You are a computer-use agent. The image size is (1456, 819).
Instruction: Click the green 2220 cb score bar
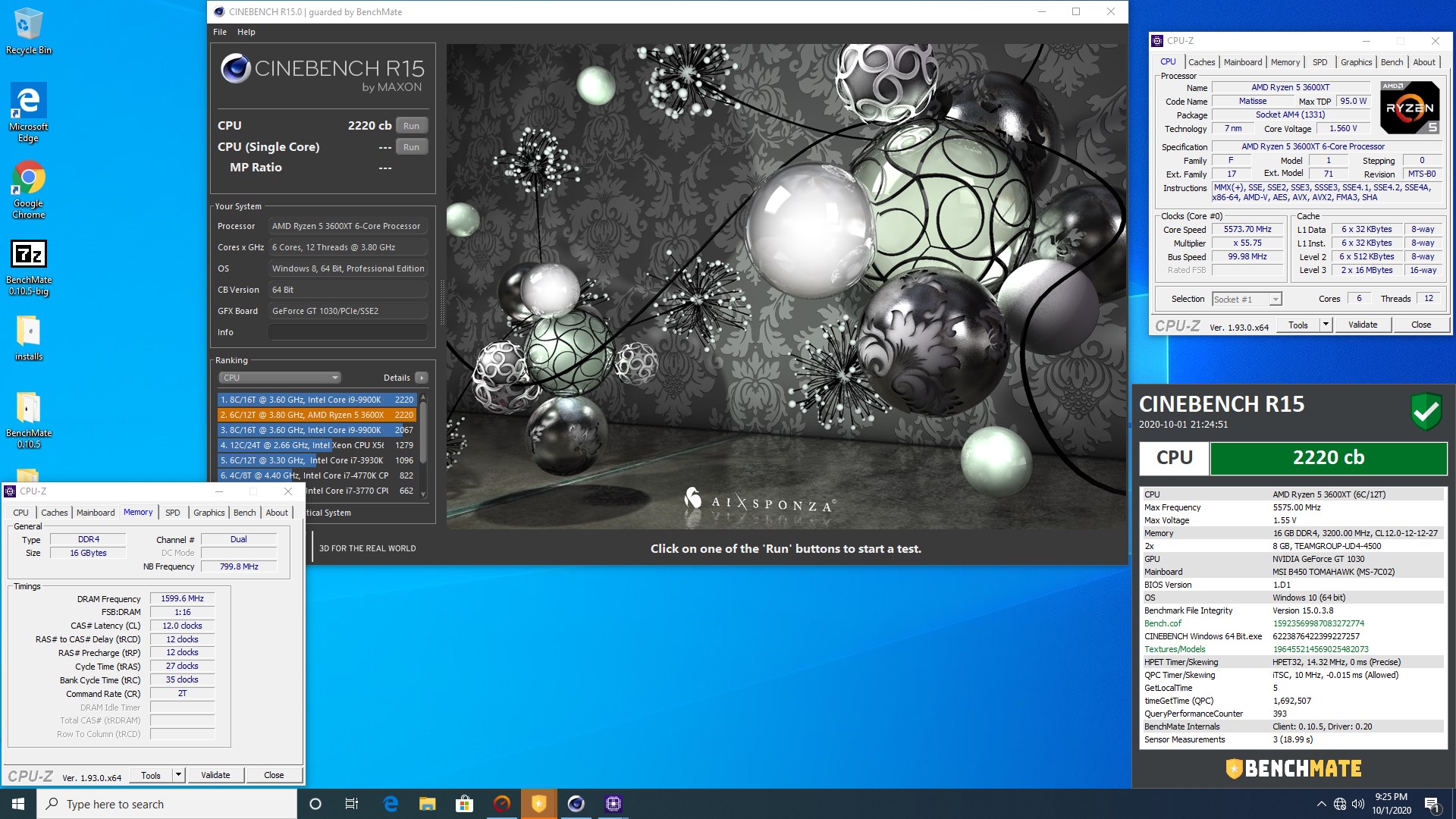1328,458
